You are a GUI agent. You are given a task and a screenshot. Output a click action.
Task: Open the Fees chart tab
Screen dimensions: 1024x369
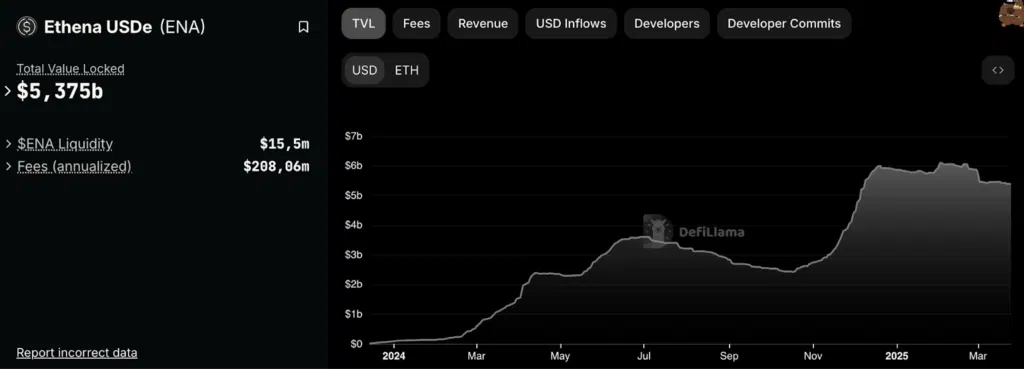coord(416,24)
